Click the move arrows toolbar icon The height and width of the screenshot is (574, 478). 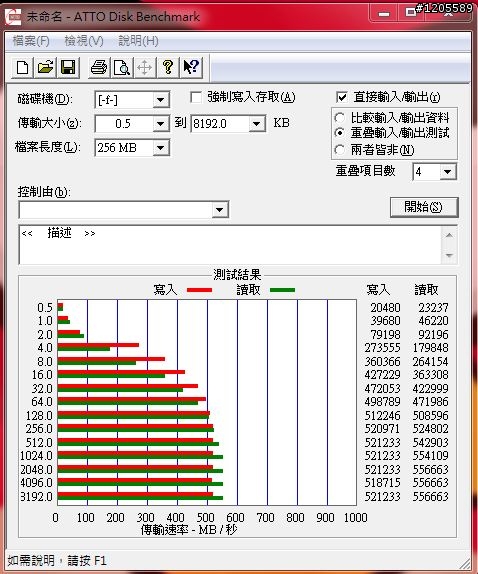coord(145,67)
